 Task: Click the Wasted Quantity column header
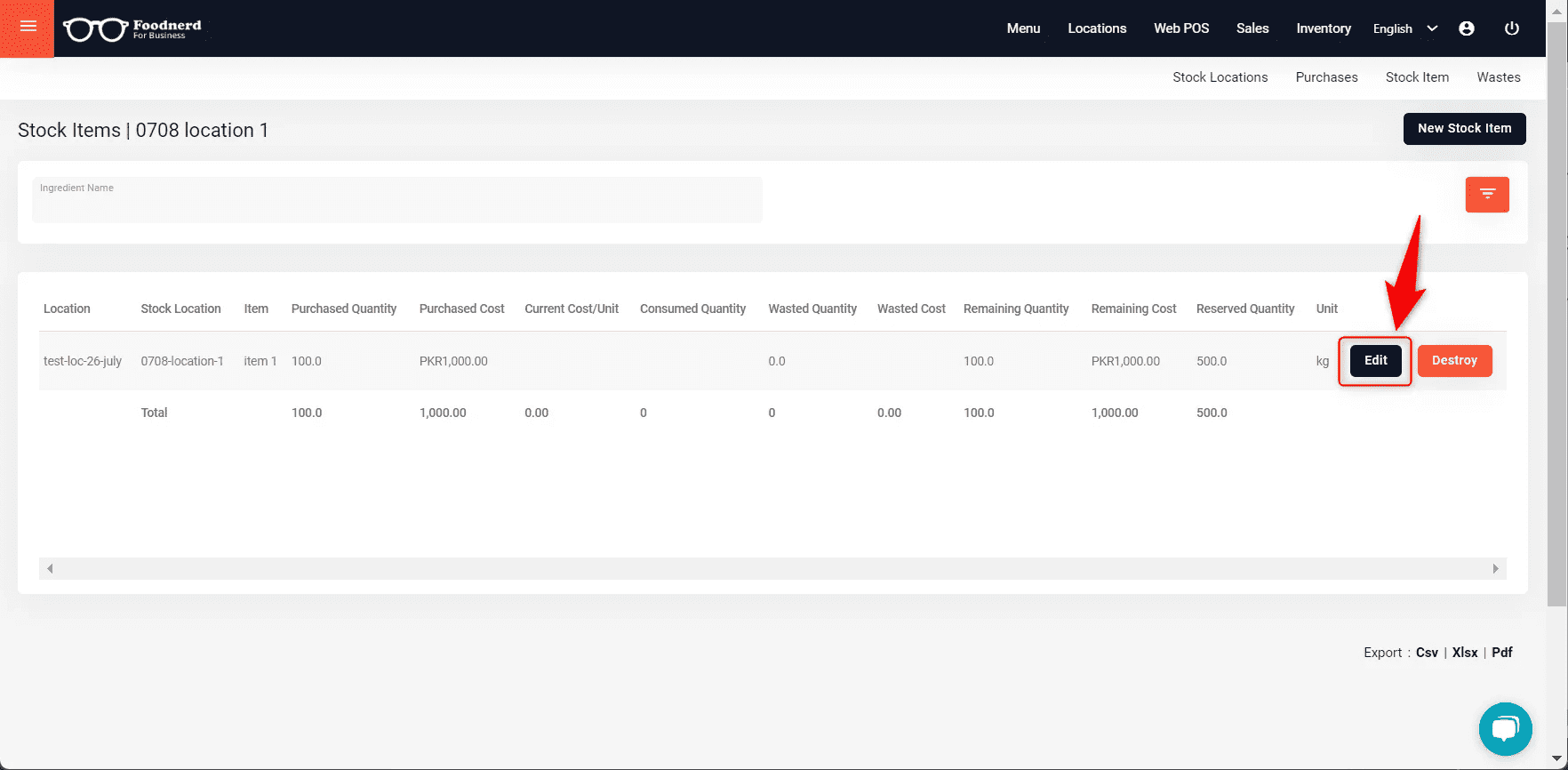coord(812,309)
